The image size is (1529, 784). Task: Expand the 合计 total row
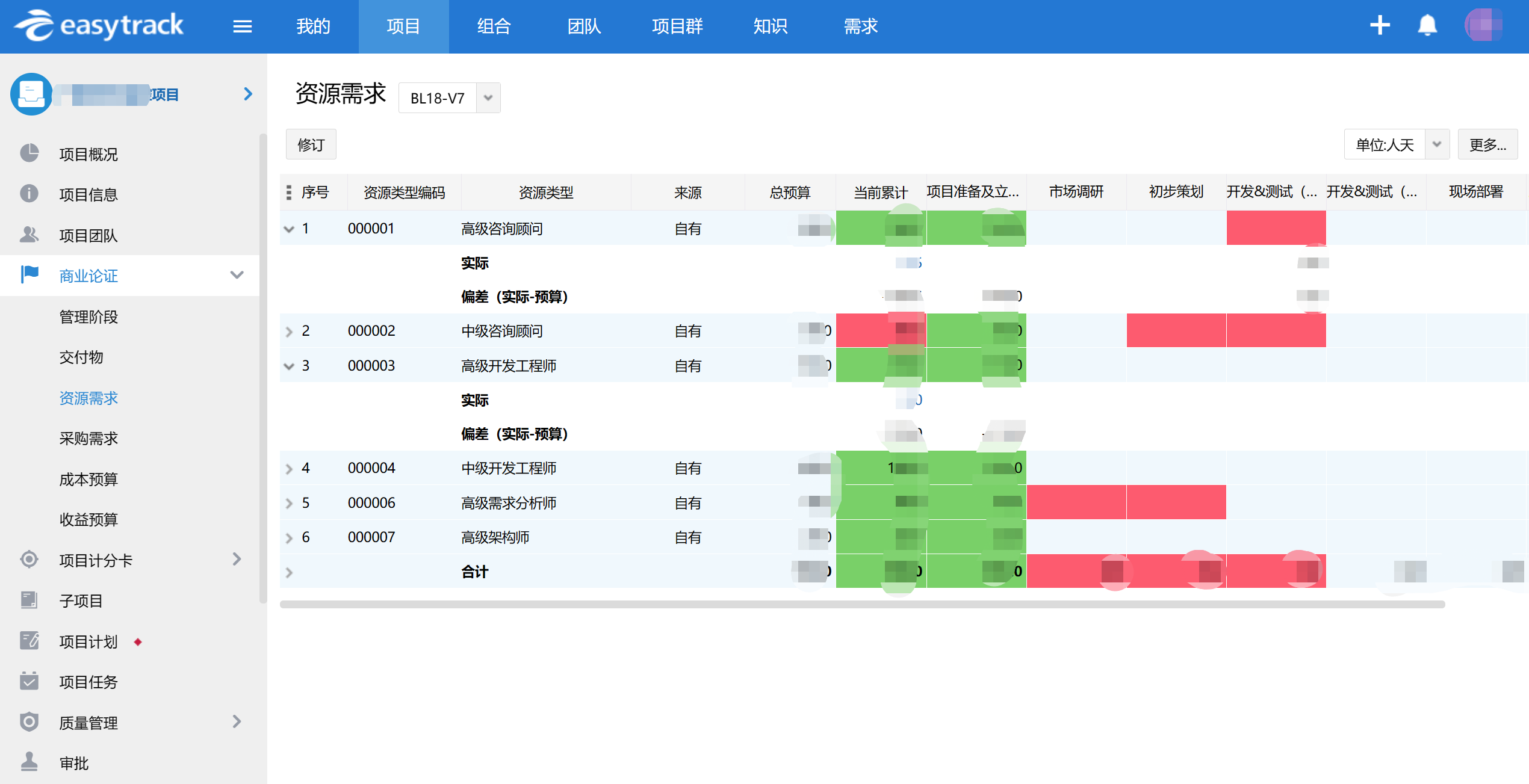point(289,572)
